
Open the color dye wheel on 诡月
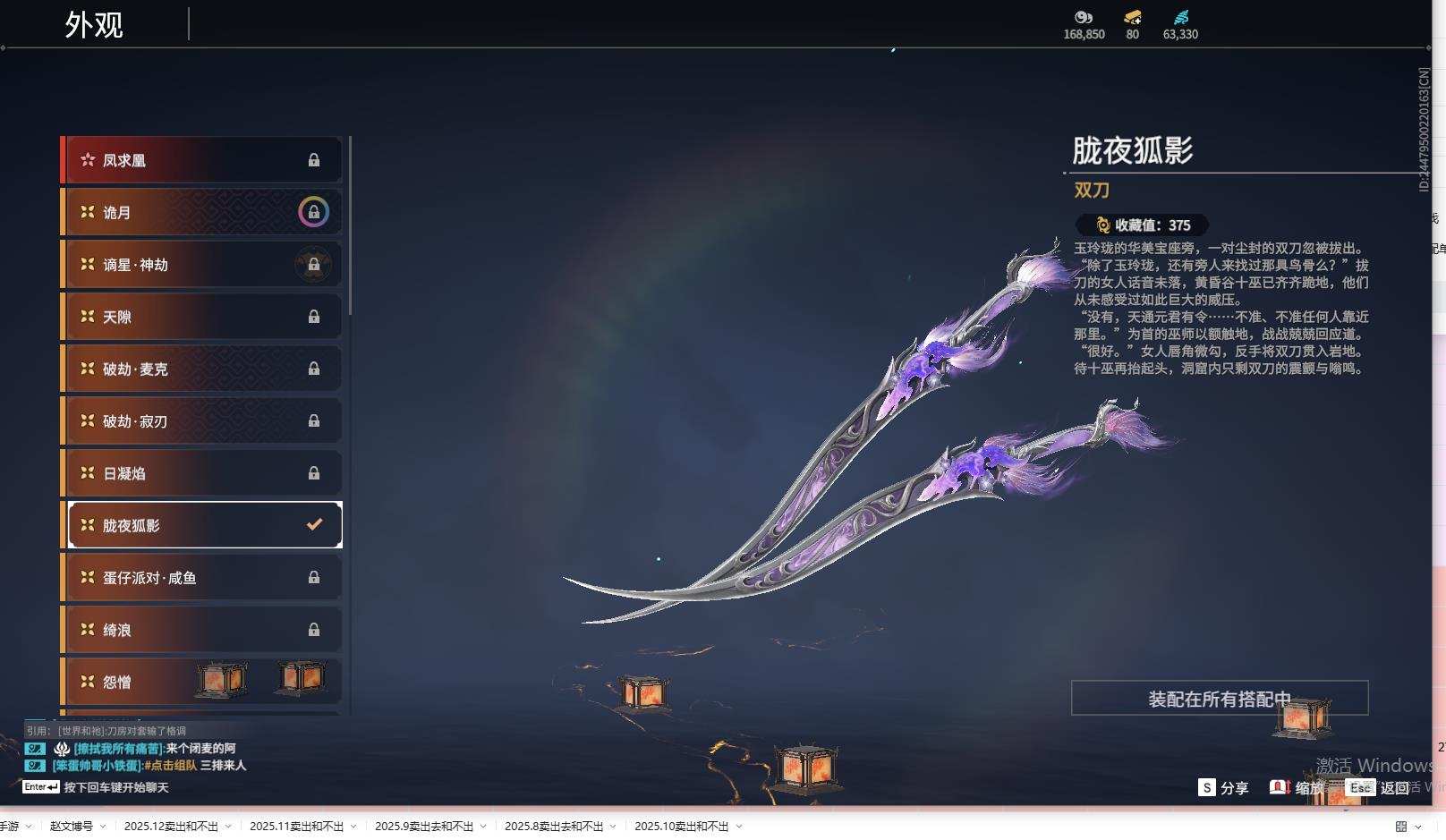pyautogui.click(x=314, y=212)
